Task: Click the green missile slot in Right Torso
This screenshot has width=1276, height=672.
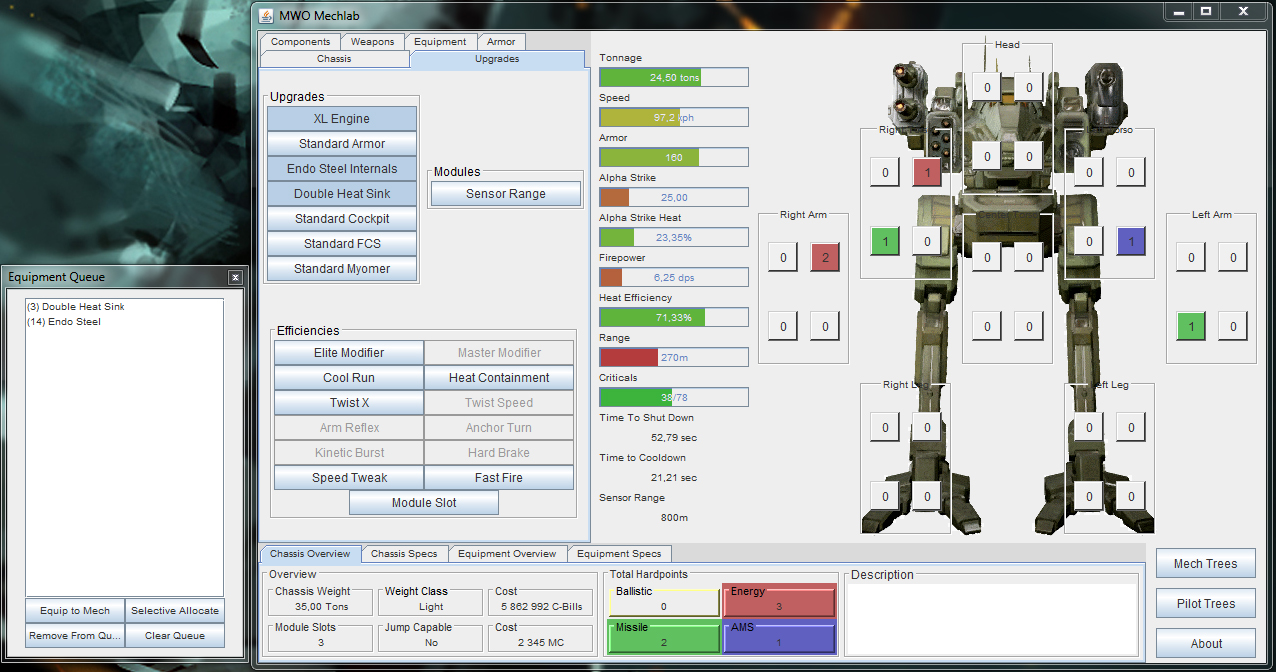Action: pos(885,241)
